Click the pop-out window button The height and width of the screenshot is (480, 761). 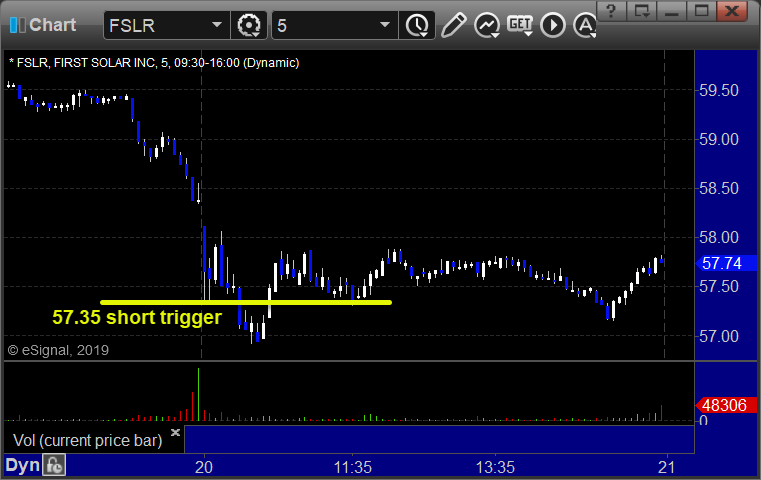(x=642, y=11)
